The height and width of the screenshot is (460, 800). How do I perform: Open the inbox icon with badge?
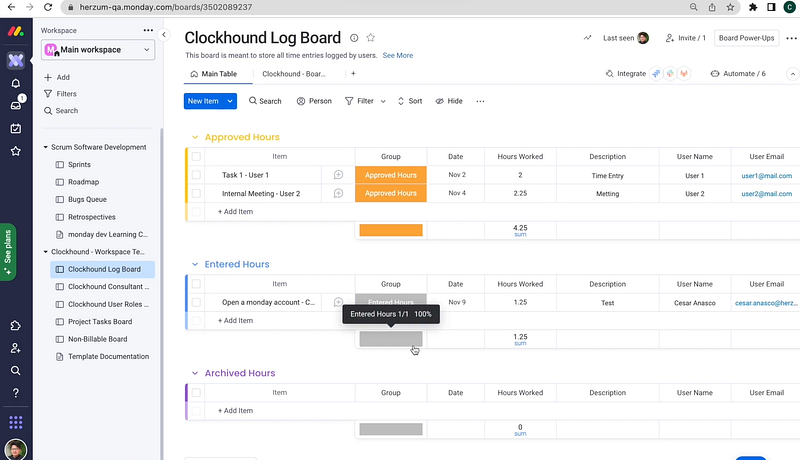16,105
